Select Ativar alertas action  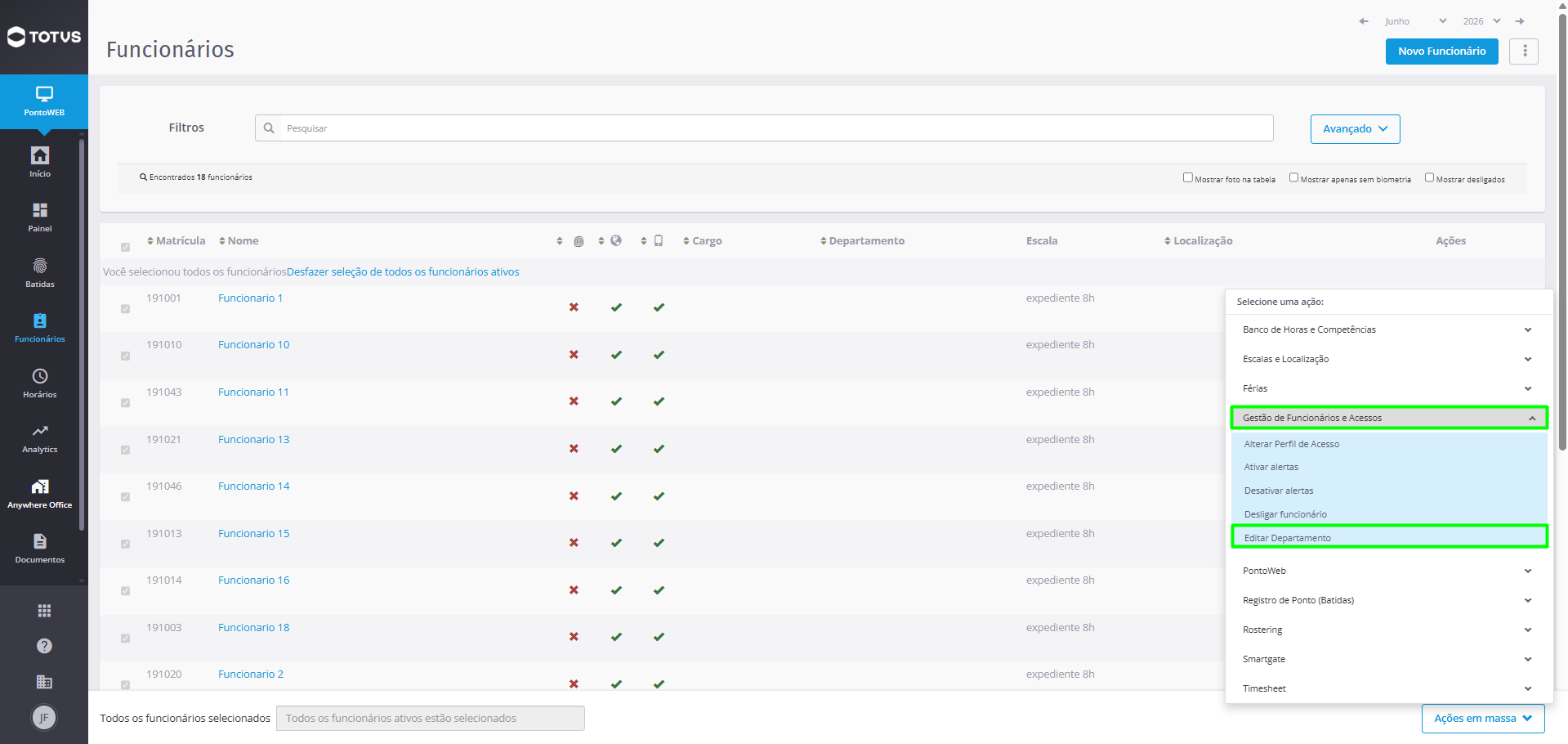point(1388,467)
